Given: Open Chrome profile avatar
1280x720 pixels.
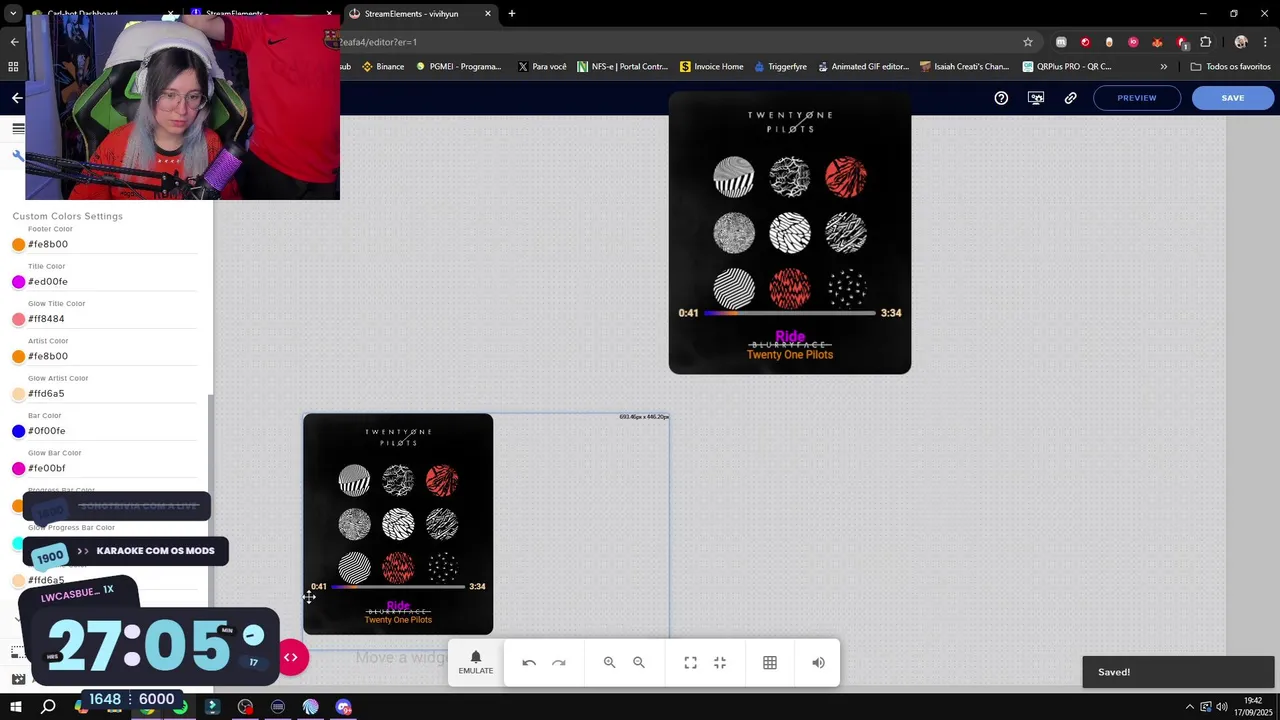Looking at the screenshot, I should click(x=1241, y=42).
